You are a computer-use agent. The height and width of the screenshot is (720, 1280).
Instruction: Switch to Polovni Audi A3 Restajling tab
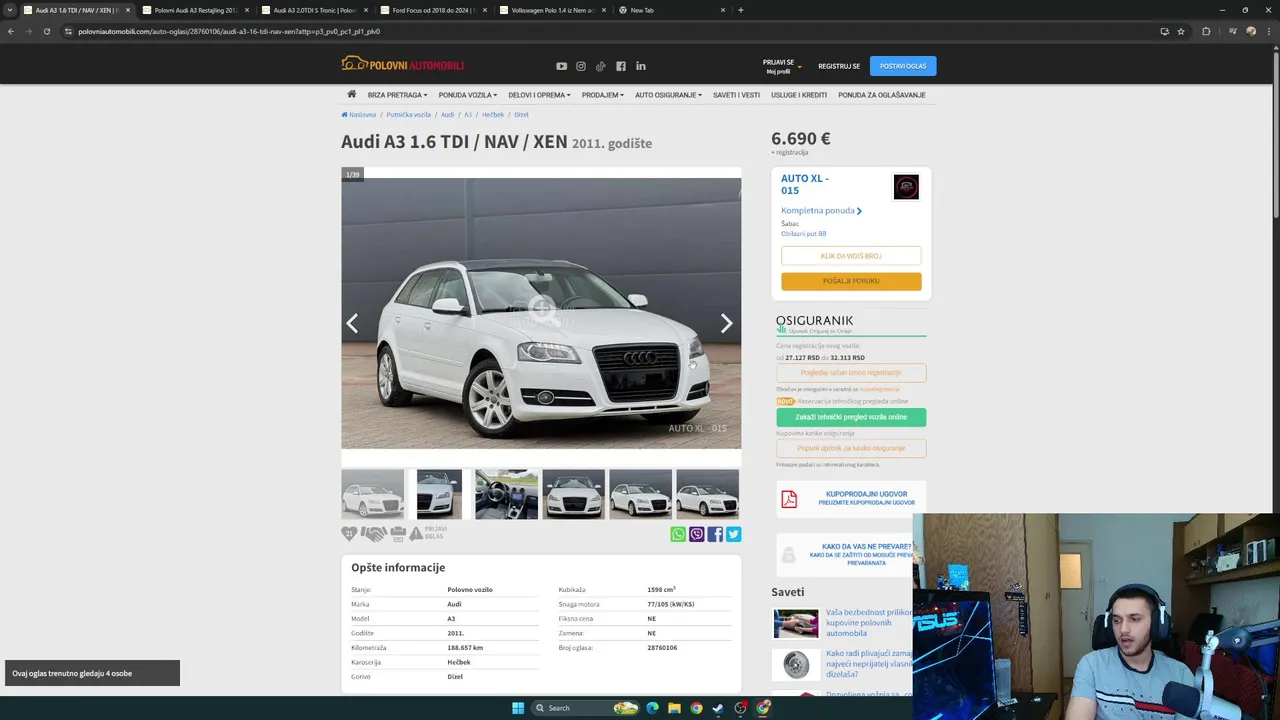[x=194, y=10]
